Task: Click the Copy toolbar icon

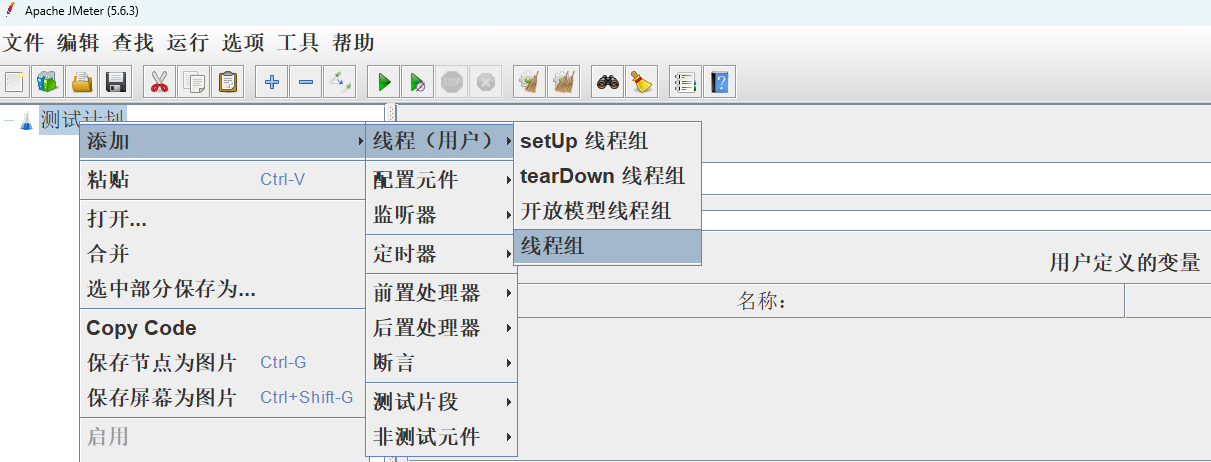Action: [x=194, y=82]
